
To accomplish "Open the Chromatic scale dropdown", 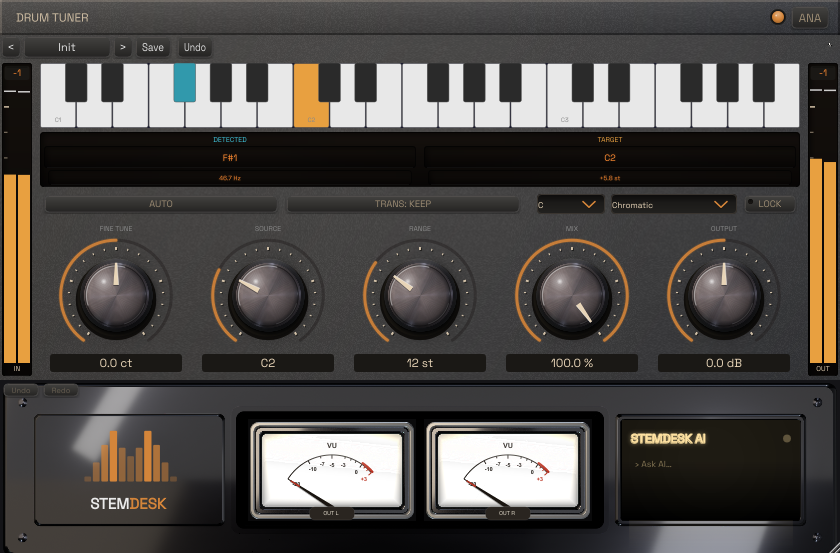I will click(x=673, y=205).
